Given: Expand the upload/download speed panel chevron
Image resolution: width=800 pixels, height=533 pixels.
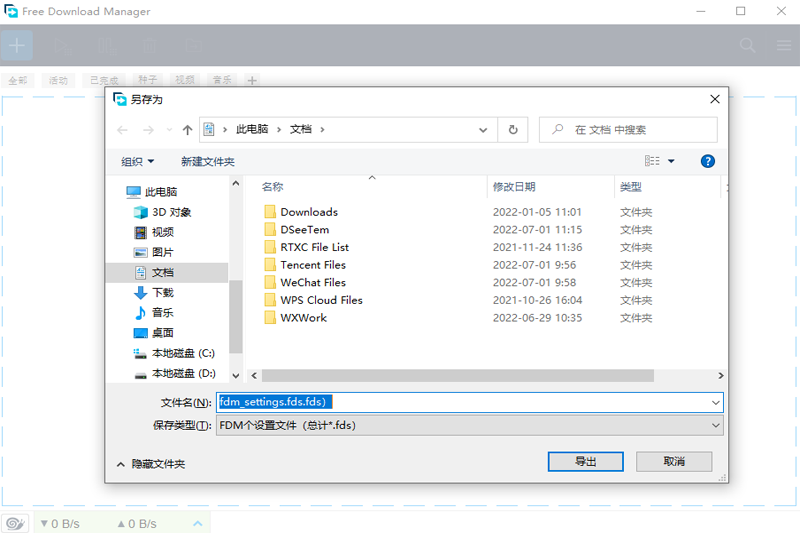Looking at the screenshot, I should pyautogui.click(x=198, y=523).
